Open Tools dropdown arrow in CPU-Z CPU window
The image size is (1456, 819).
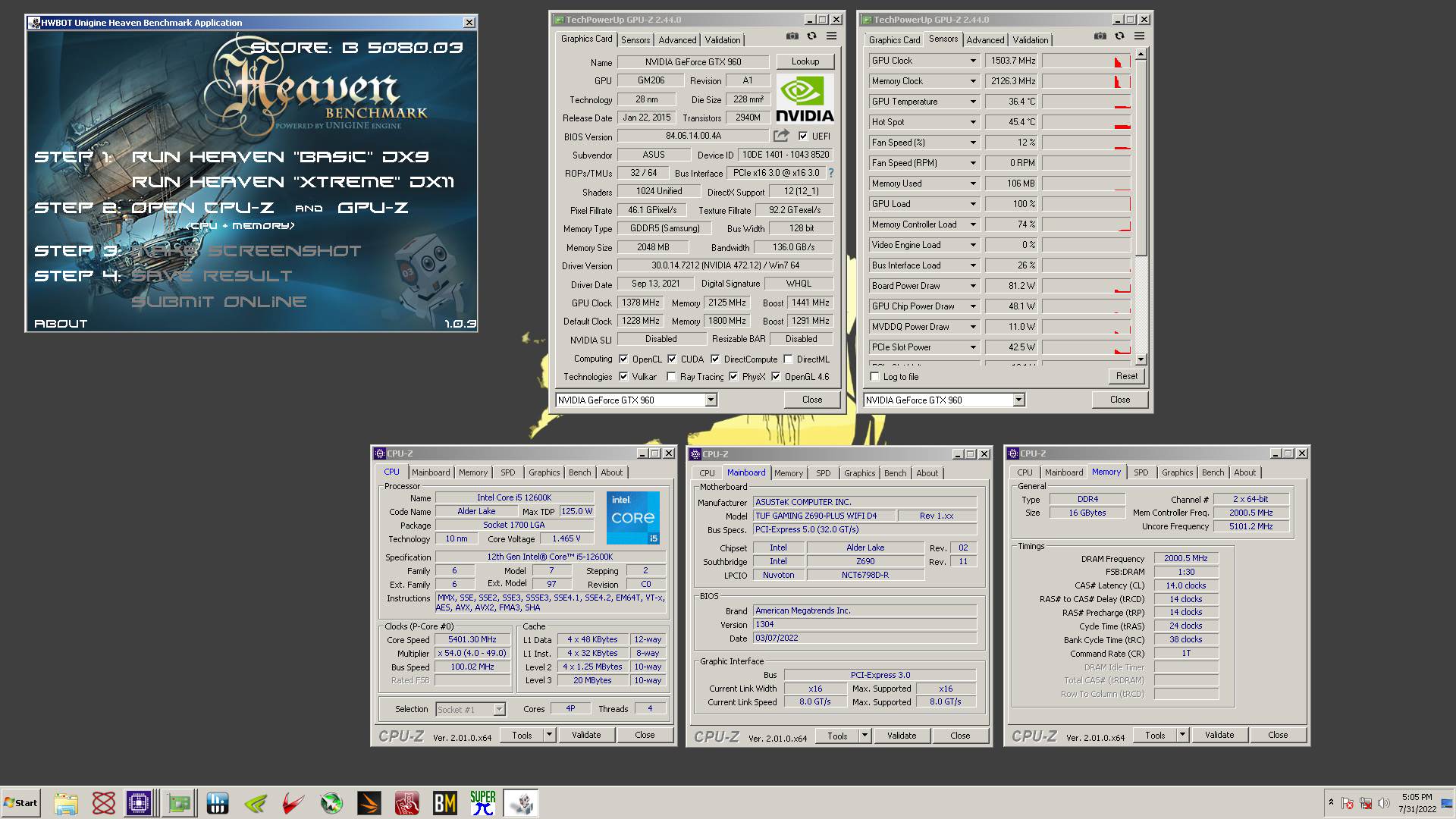pos(549,735)
